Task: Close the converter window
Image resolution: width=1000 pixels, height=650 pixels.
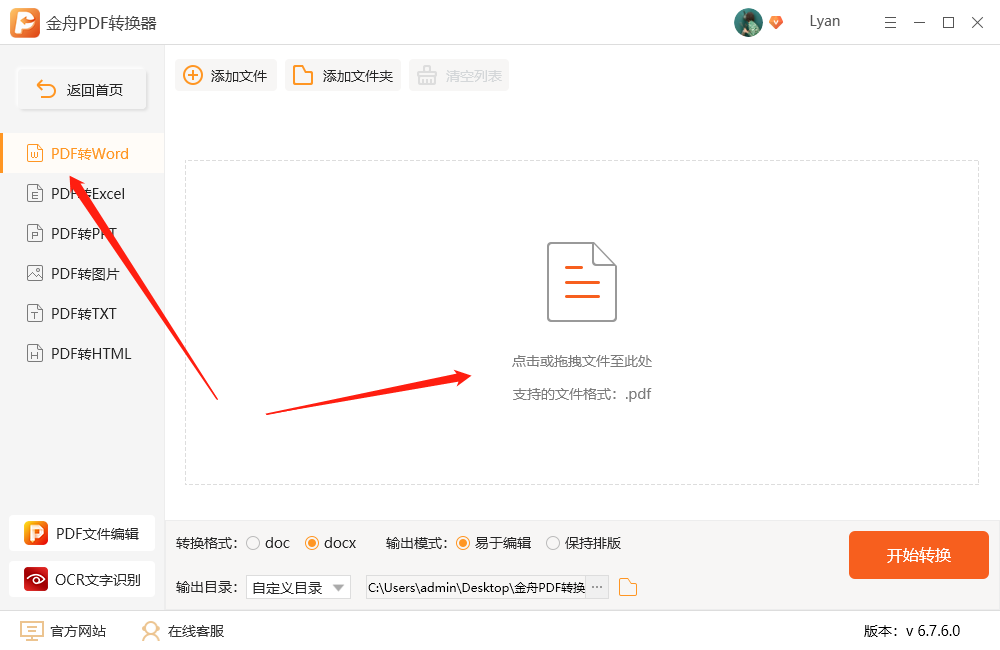Action: 977,23
